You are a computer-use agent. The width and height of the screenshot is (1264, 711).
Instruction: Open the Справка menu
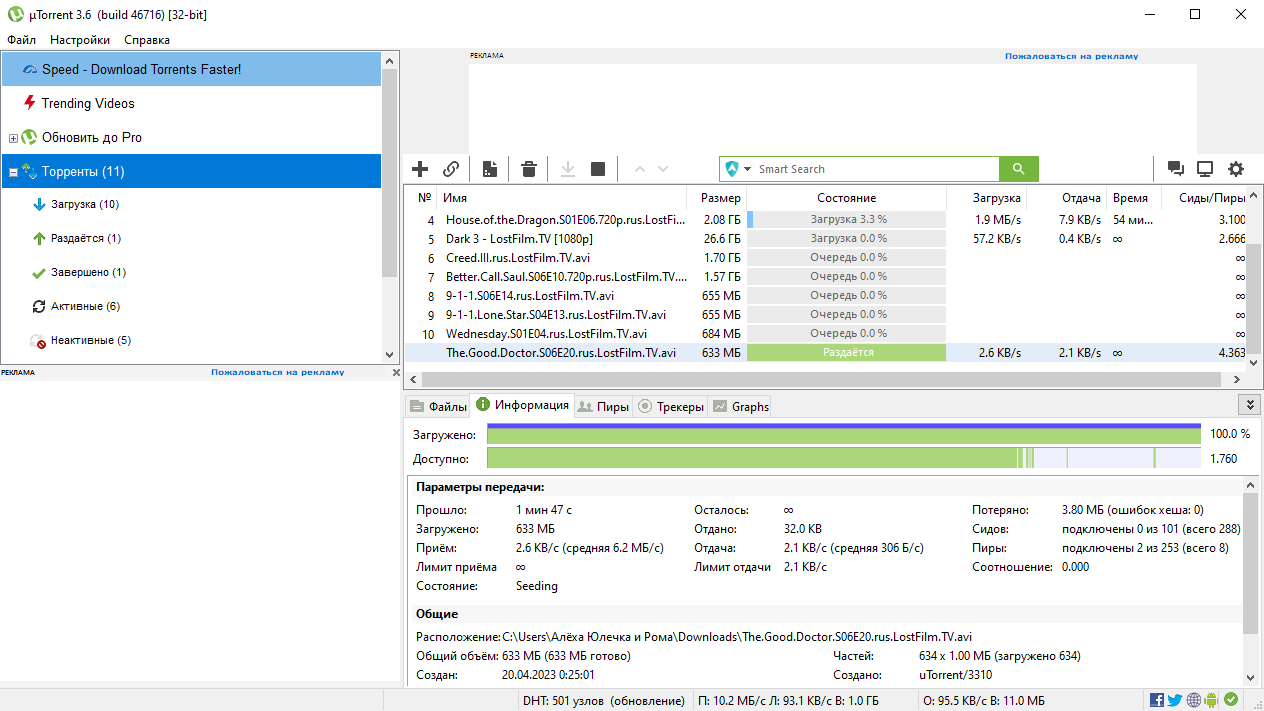(x=147, y=40)
